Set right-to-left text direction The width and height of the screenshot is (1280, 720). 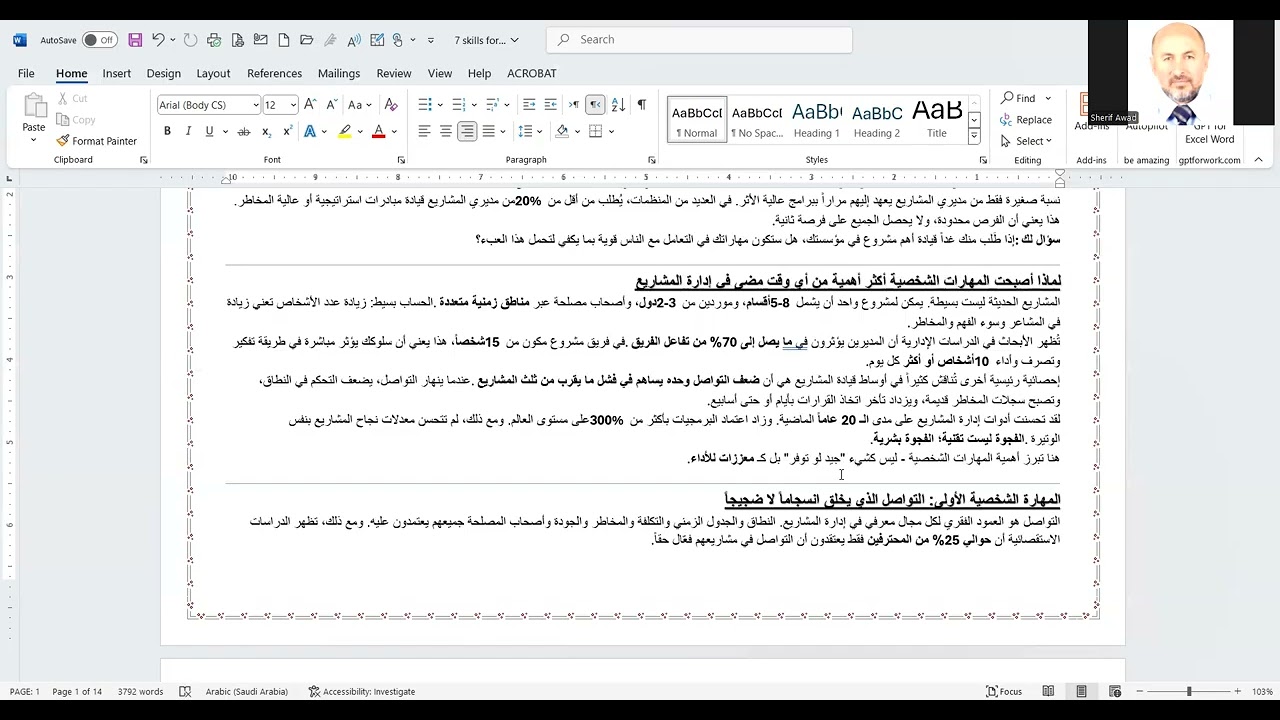pos(595,105)
